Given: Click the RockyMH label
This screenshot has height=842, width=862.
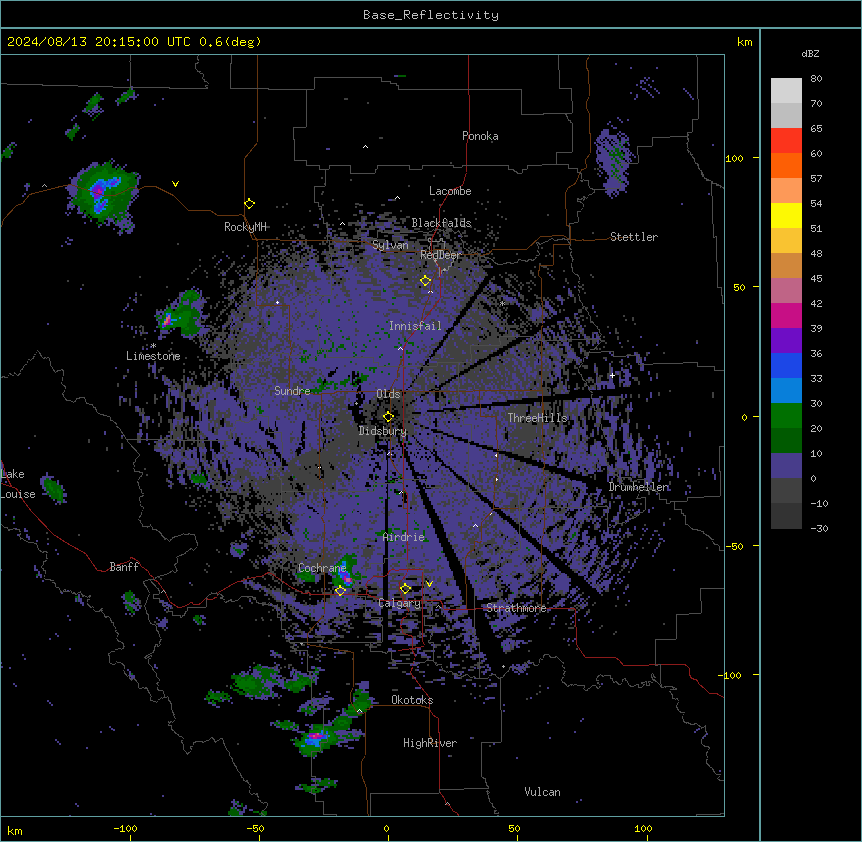Looking at the screenshot, I should click(245, 227).
